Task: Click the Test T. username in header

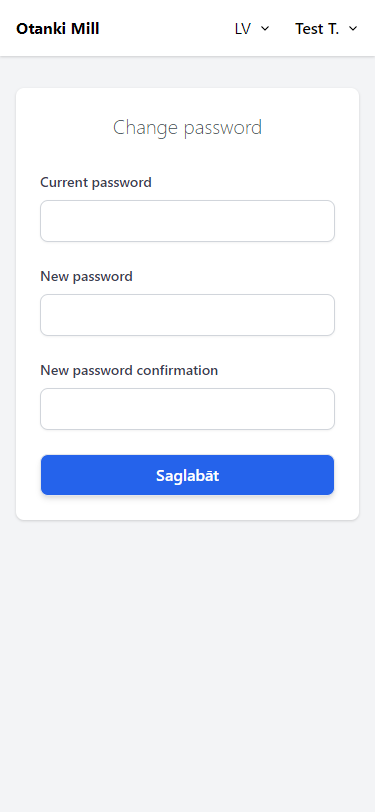Action: (317, 29)
